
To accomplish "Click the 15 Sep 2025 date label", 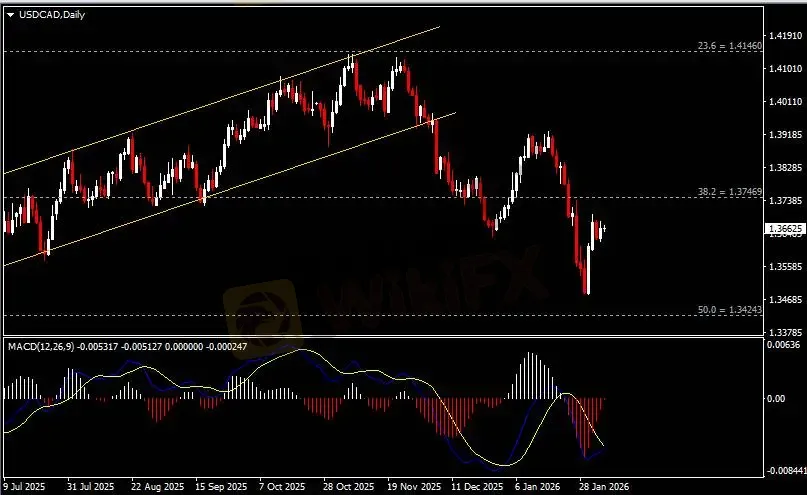I will [x=221, y=486].
